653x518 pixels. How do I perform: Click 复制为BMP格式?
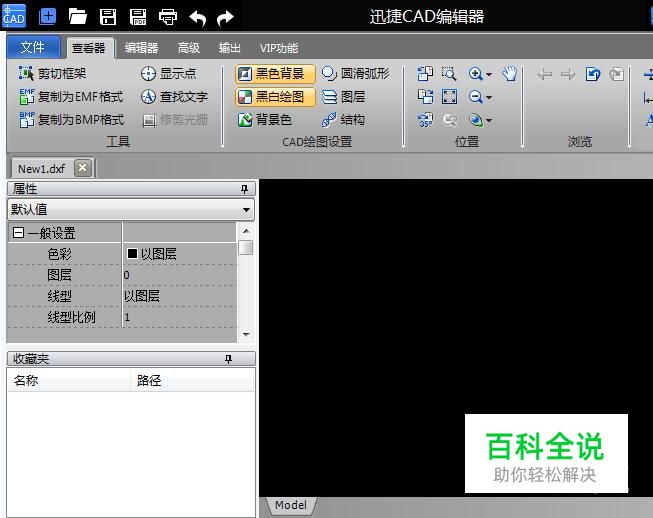pos(71,120)
